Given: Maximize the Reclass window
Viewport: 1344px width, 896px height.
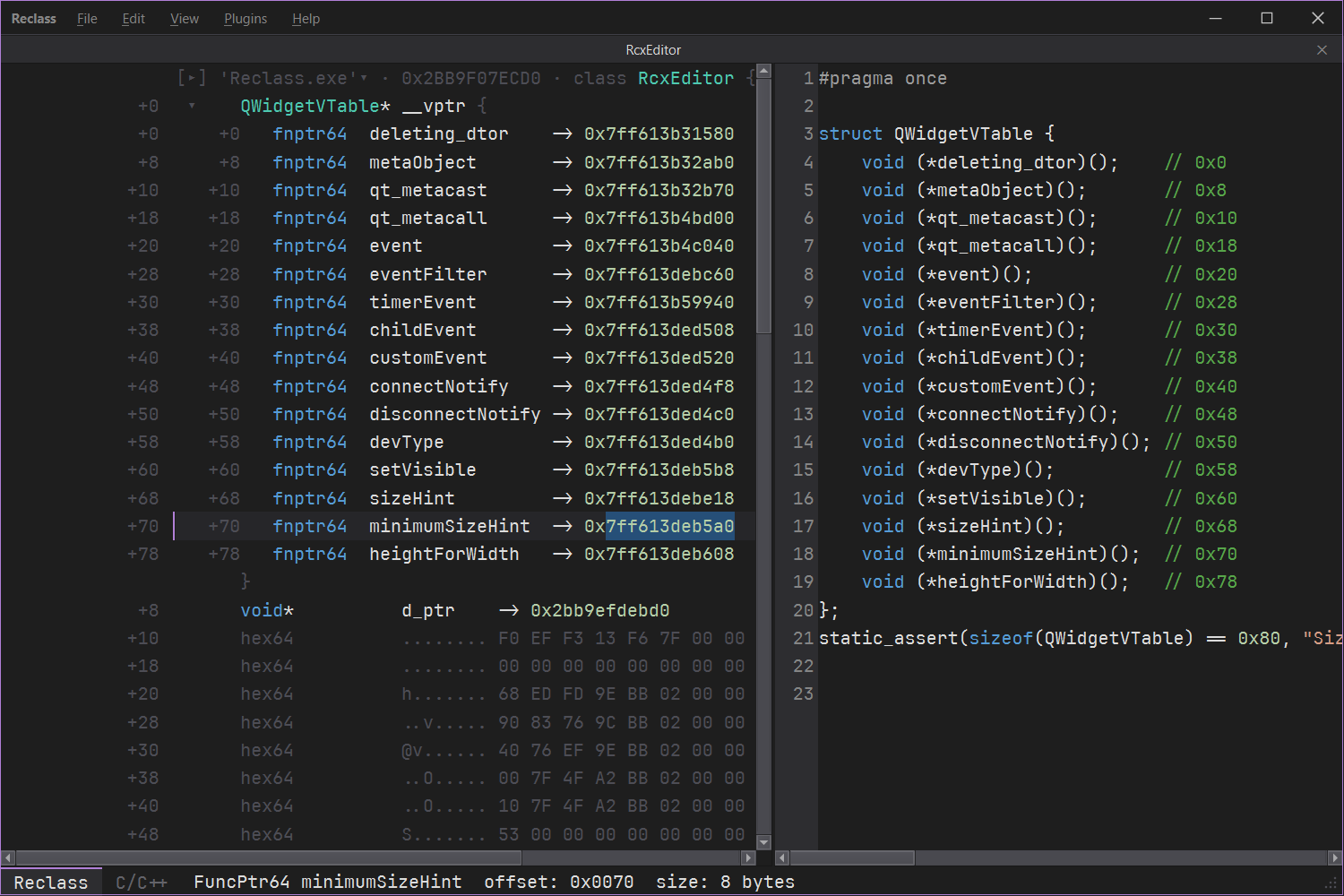Looking at the screenshot, I should pos(1267,18).
